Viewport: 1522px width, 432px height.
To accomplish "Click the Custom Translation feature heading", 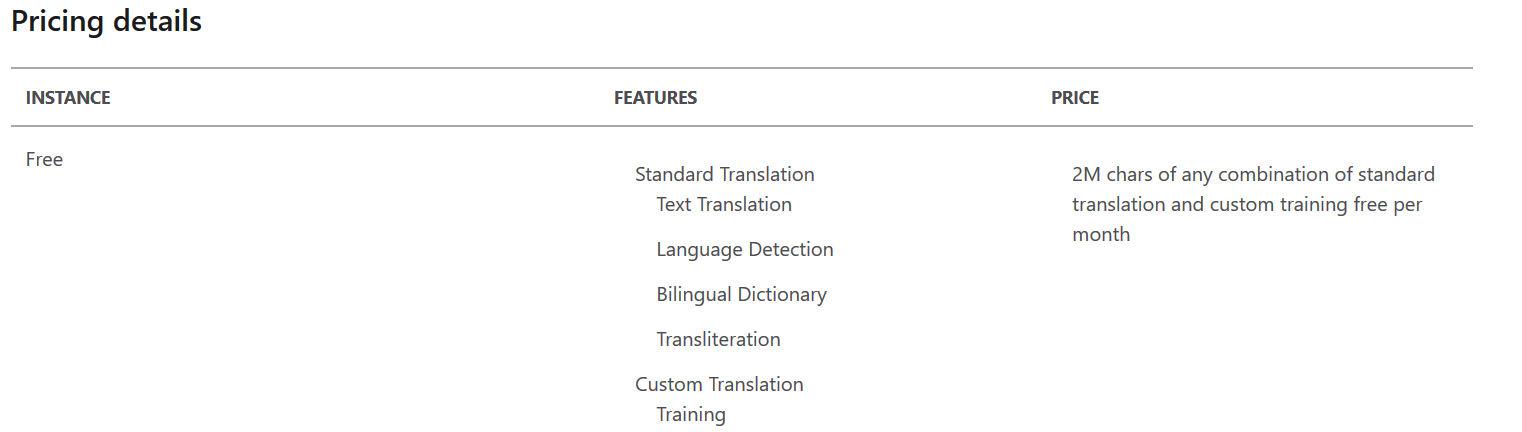I will coord(719,385).
